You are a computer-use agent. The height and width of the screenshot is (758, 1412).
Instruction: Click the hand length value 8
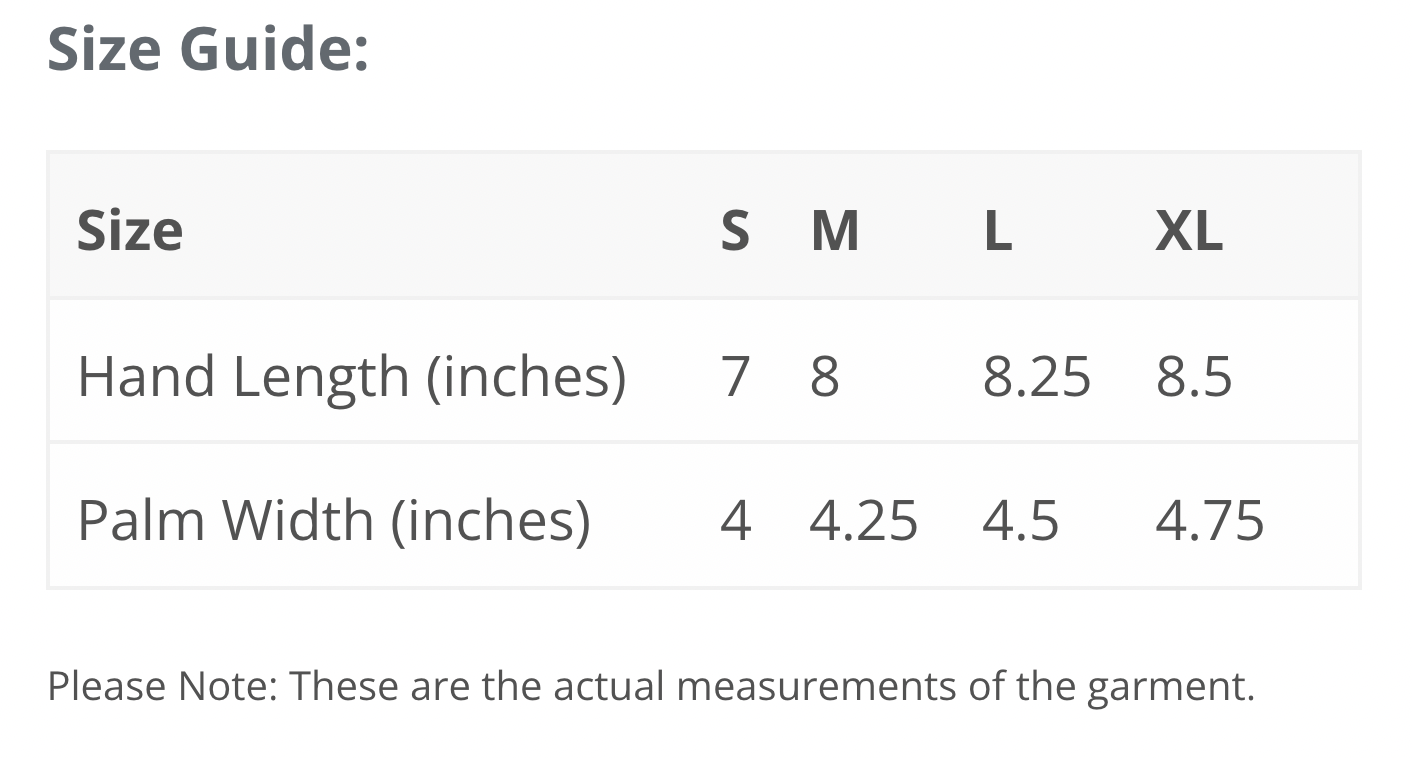(825, 377)
